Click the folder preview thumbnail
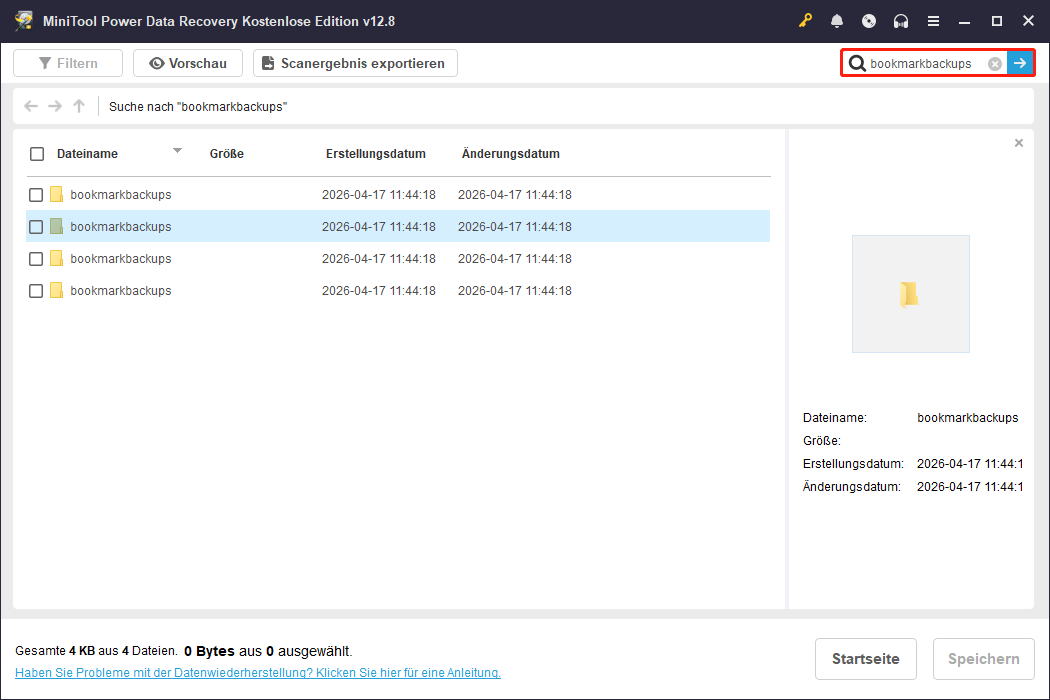This screenshot has height=700, width=1050. point(910,293)
